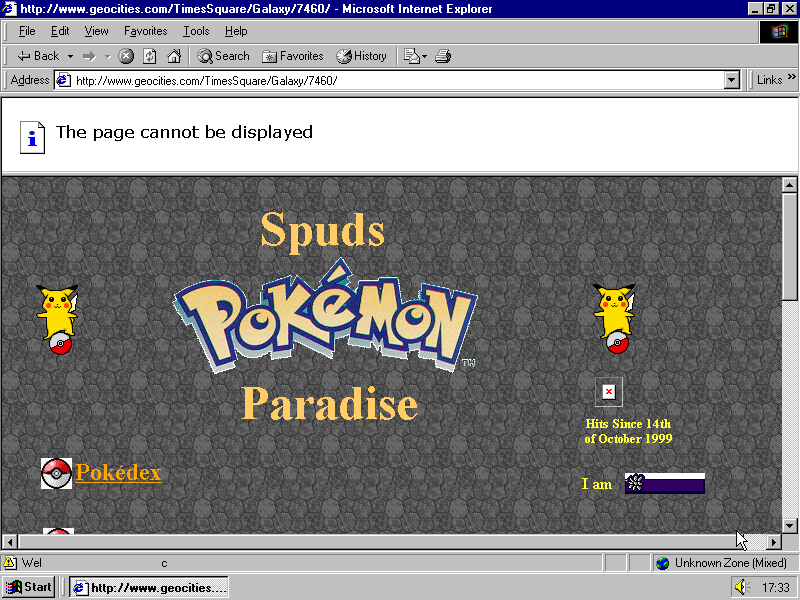Viewport: 800px width, 600px height.
Task: Click the IE icon in the title bar
Action: tap(10, 9)
